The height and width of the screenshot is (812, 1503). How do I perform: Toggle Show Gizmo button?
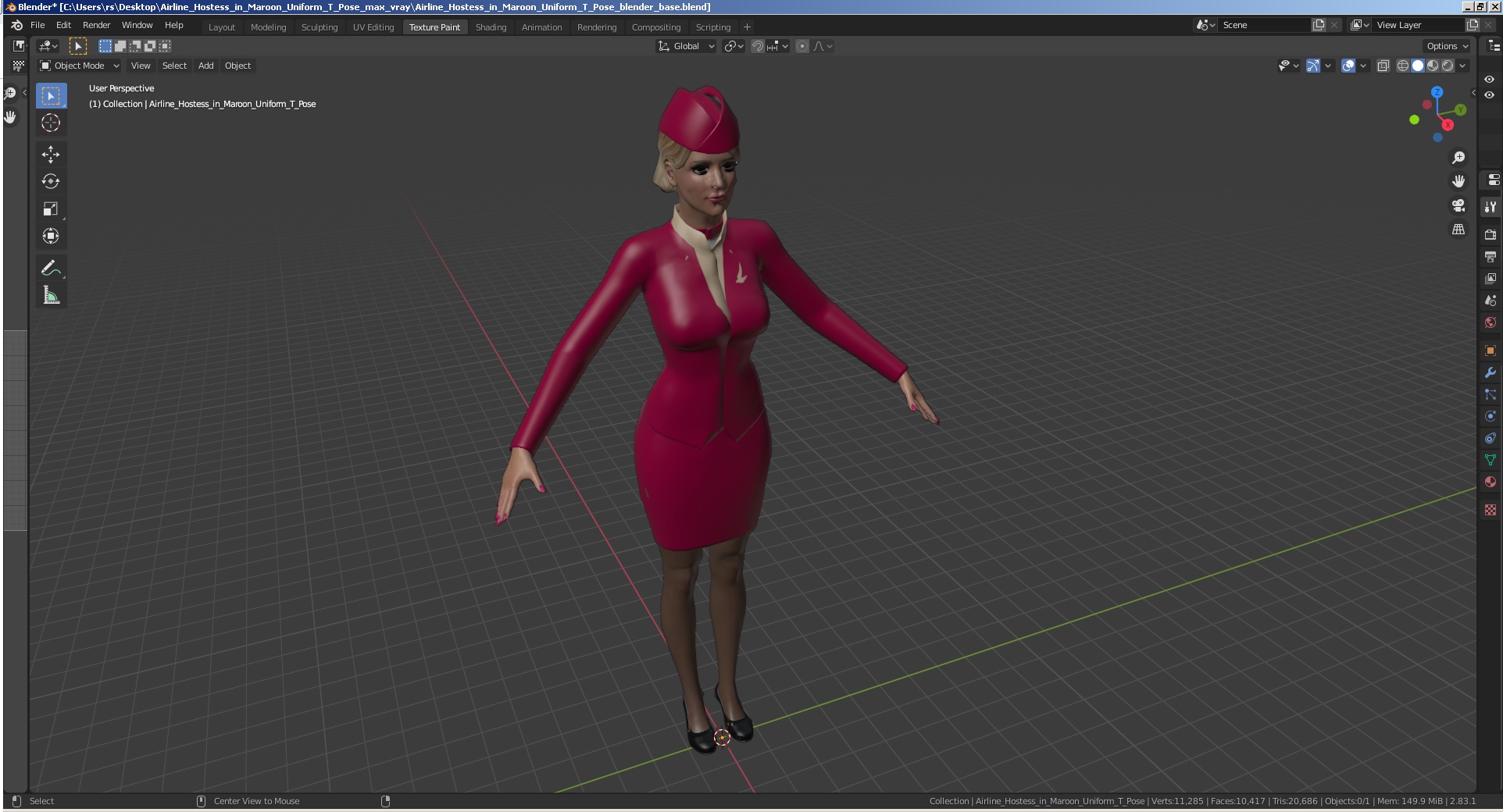tap(1313, 66)
